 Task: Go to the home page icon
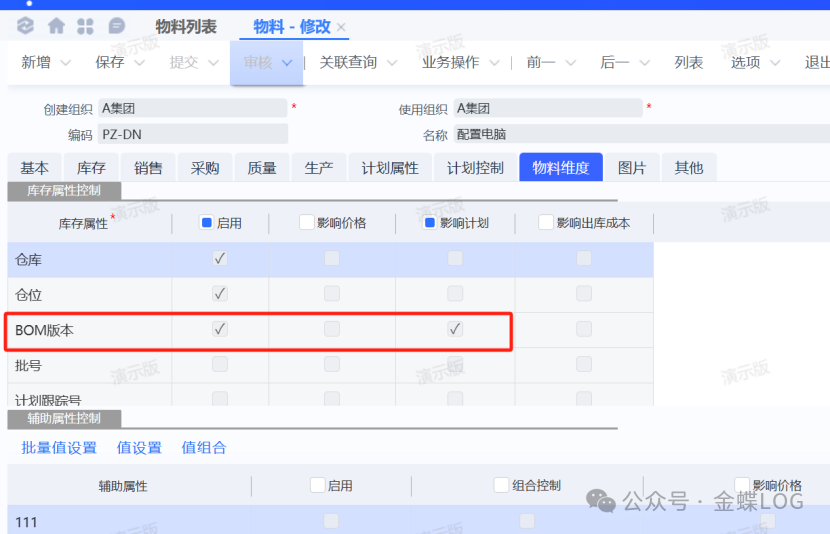coord(57,26)
